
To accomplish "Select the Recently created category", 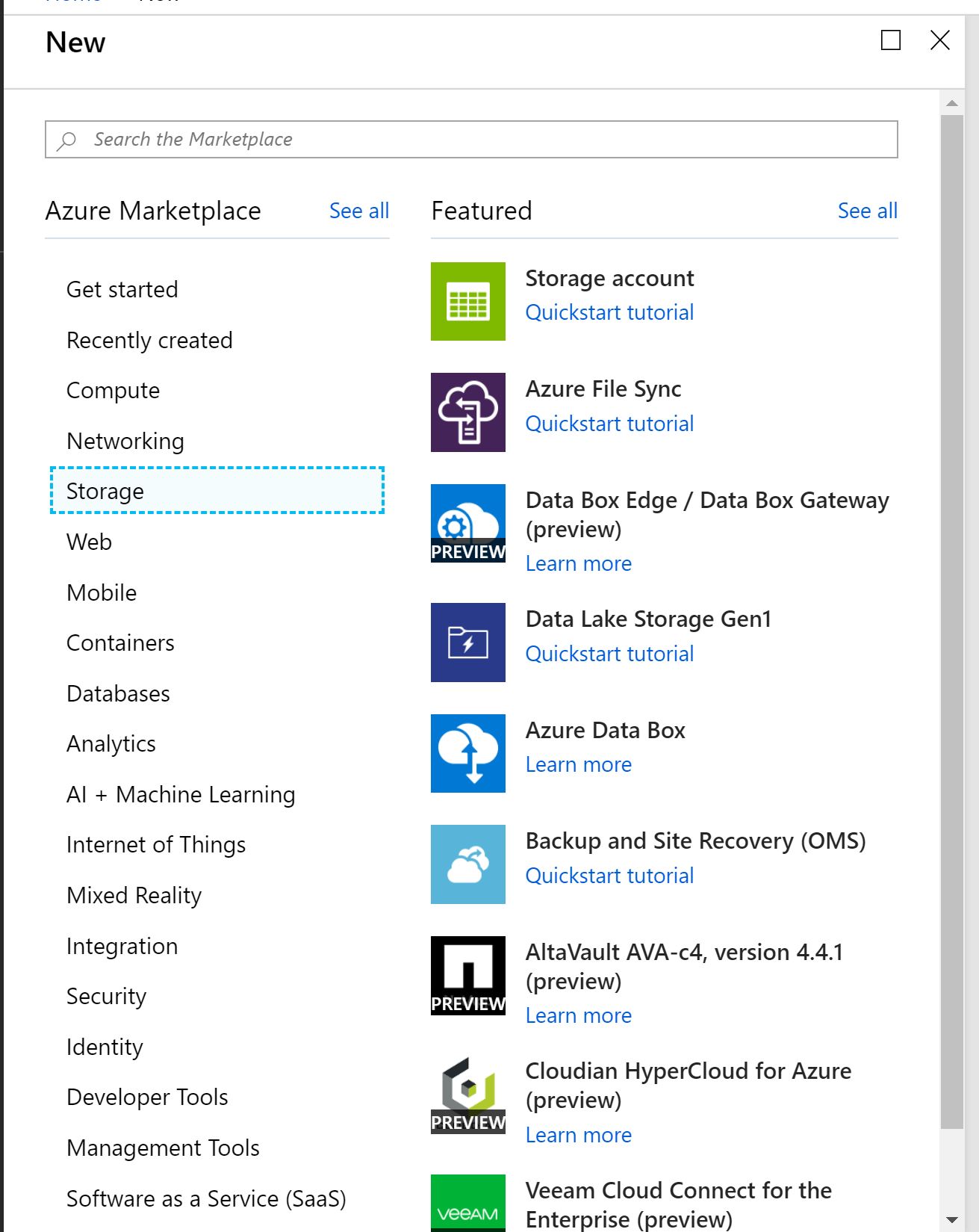I will tap(149, 340).
